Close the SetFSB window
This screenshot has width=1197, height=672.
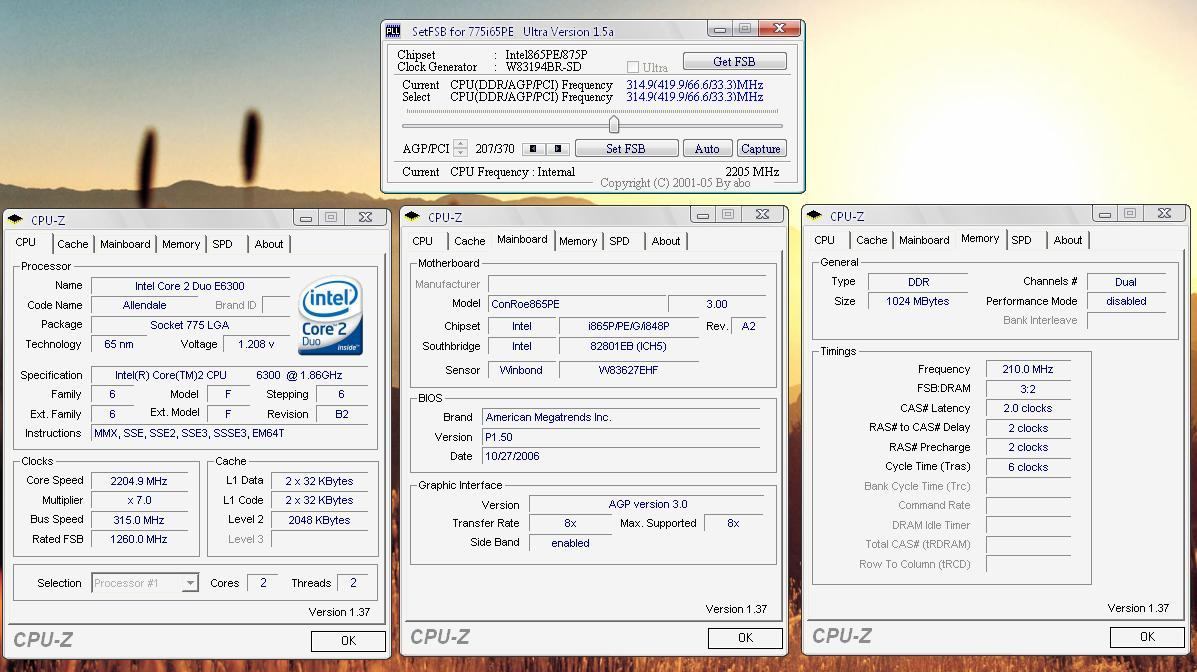click(779, 29)
